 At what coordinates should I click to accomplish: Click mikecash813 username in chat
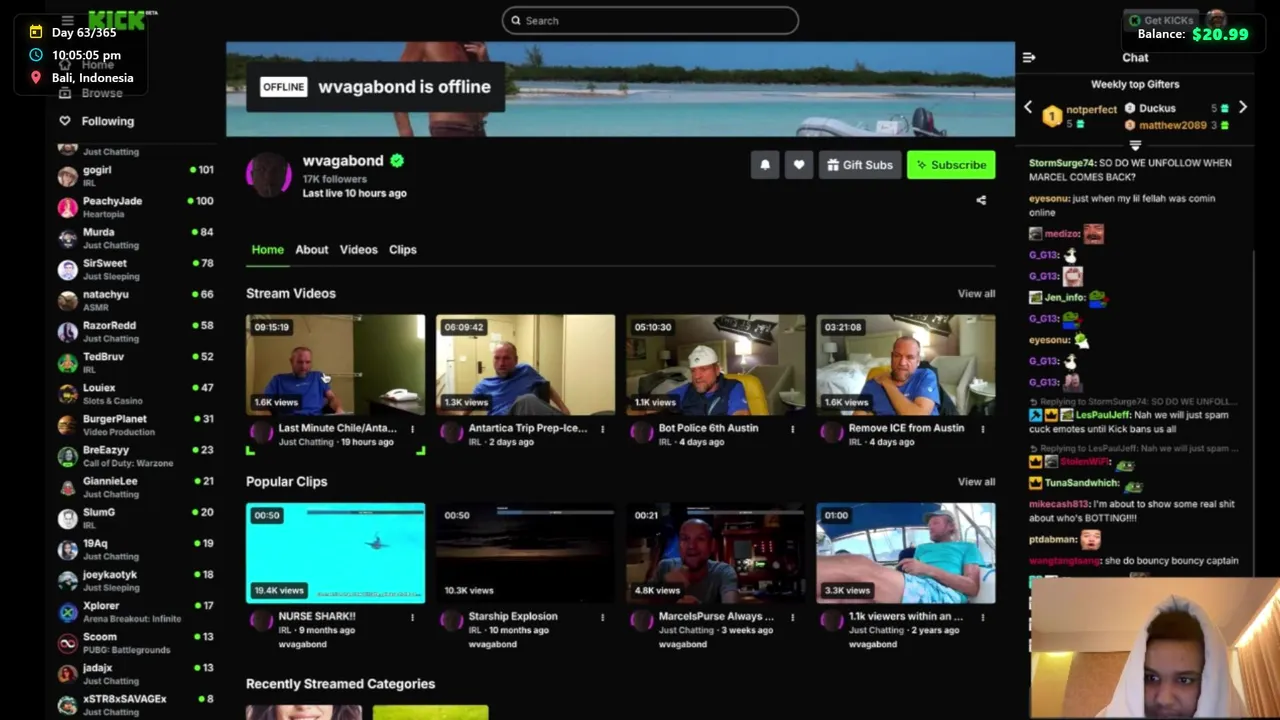point(1059,504)
